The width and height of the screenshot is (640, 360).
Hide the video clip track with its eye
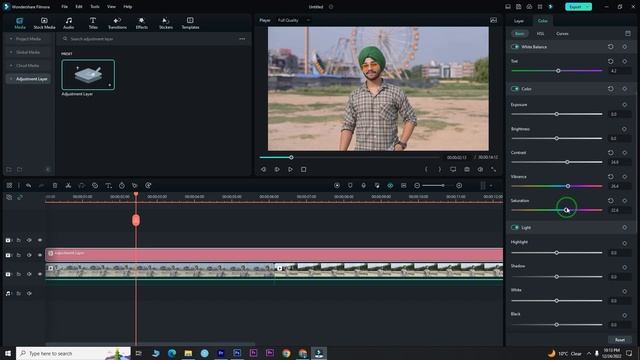pos(40,274)
